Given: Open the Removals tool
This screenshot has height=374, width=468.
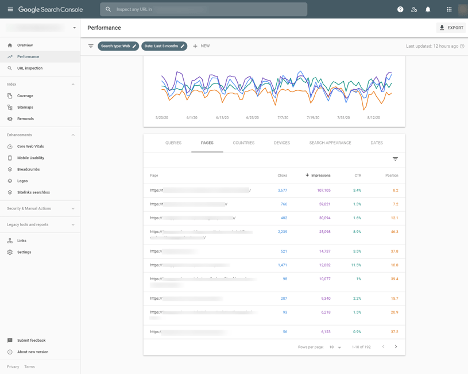Looking at the screenshot, I should (40, 119).
